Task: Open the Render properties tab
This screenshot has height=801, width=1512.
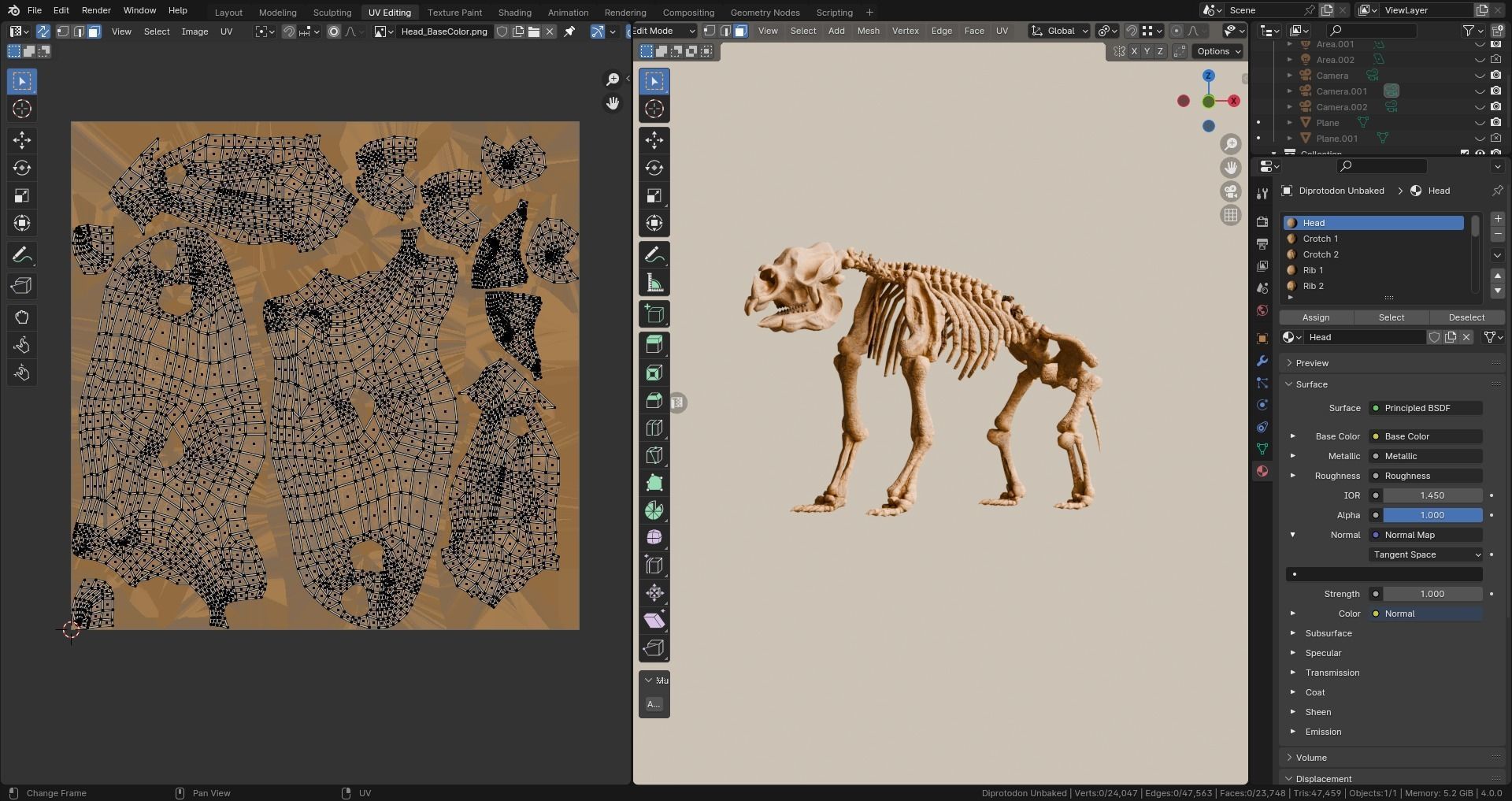Action: [x=1262, y=222]
